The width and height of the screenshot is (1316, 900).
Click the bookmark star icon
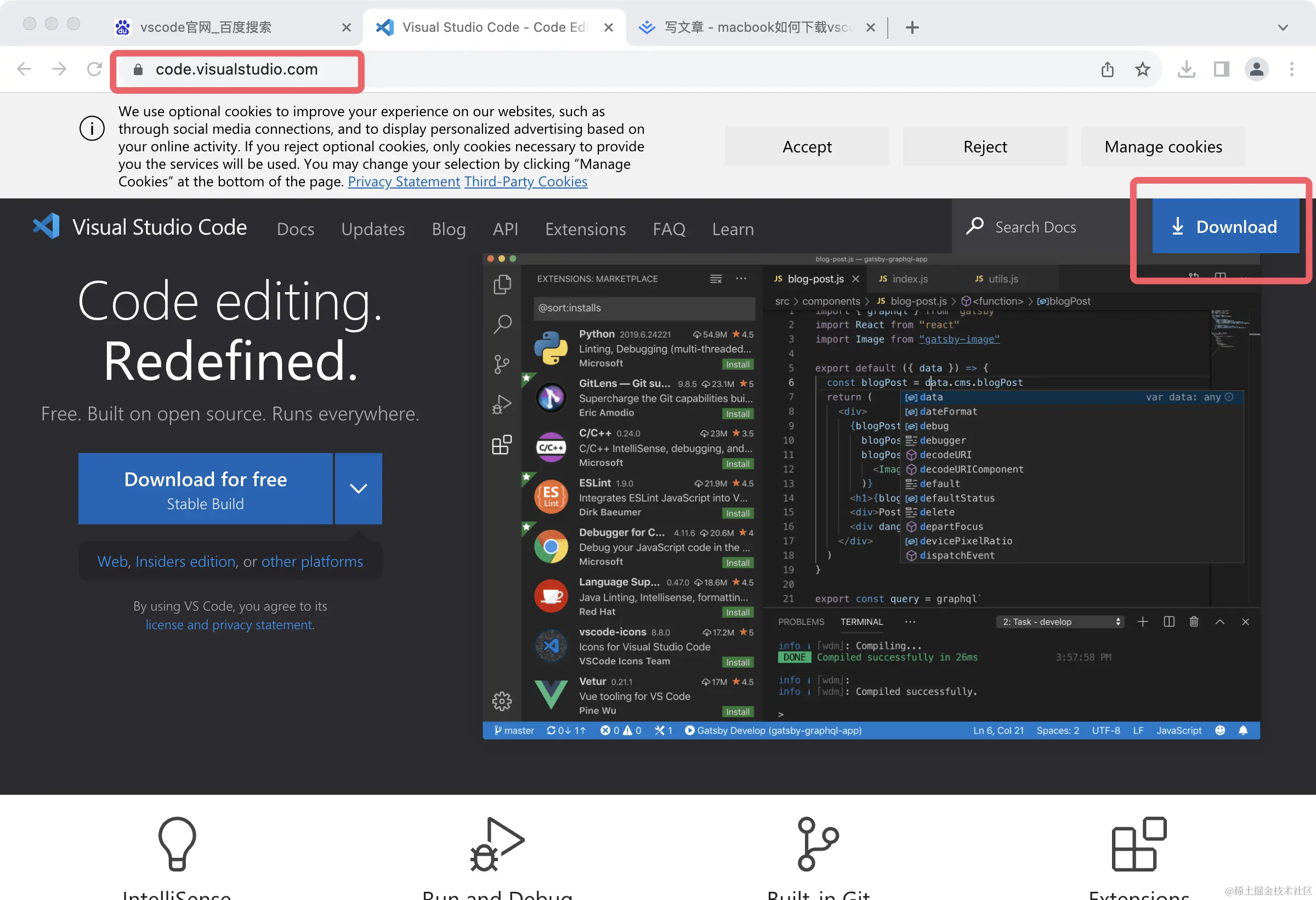tap(1142, 70)
